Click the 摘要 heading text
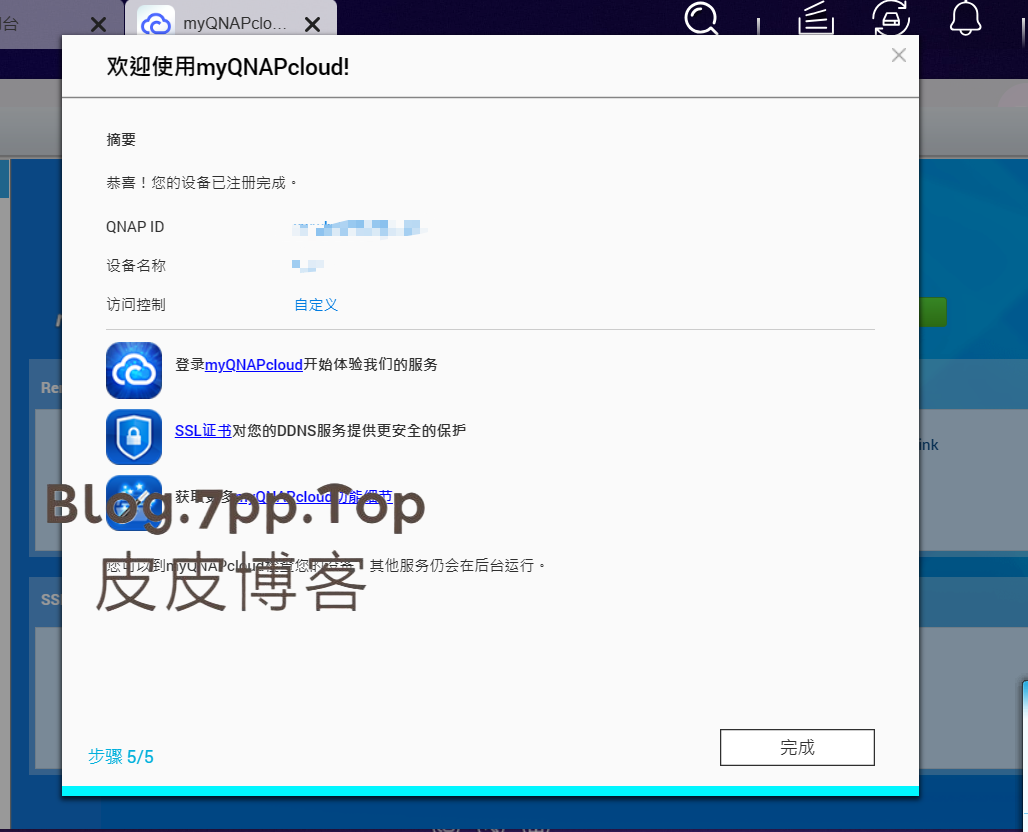The height and width of the screenshot is (832, 1028). point(121,140)
